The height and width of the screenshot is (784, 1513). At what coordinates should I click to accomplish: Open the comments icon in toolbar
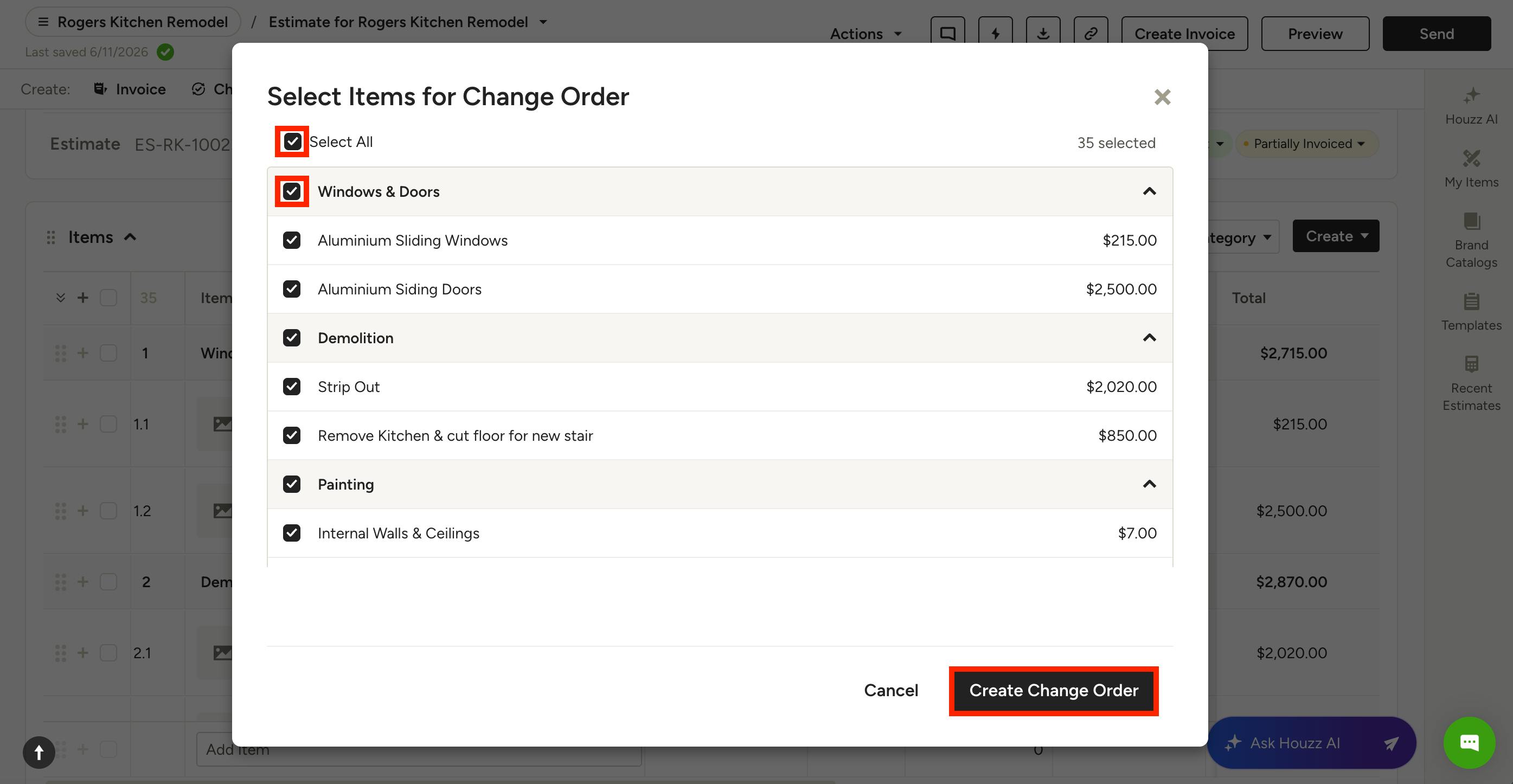pyautogui.click(x=947, y=34)
